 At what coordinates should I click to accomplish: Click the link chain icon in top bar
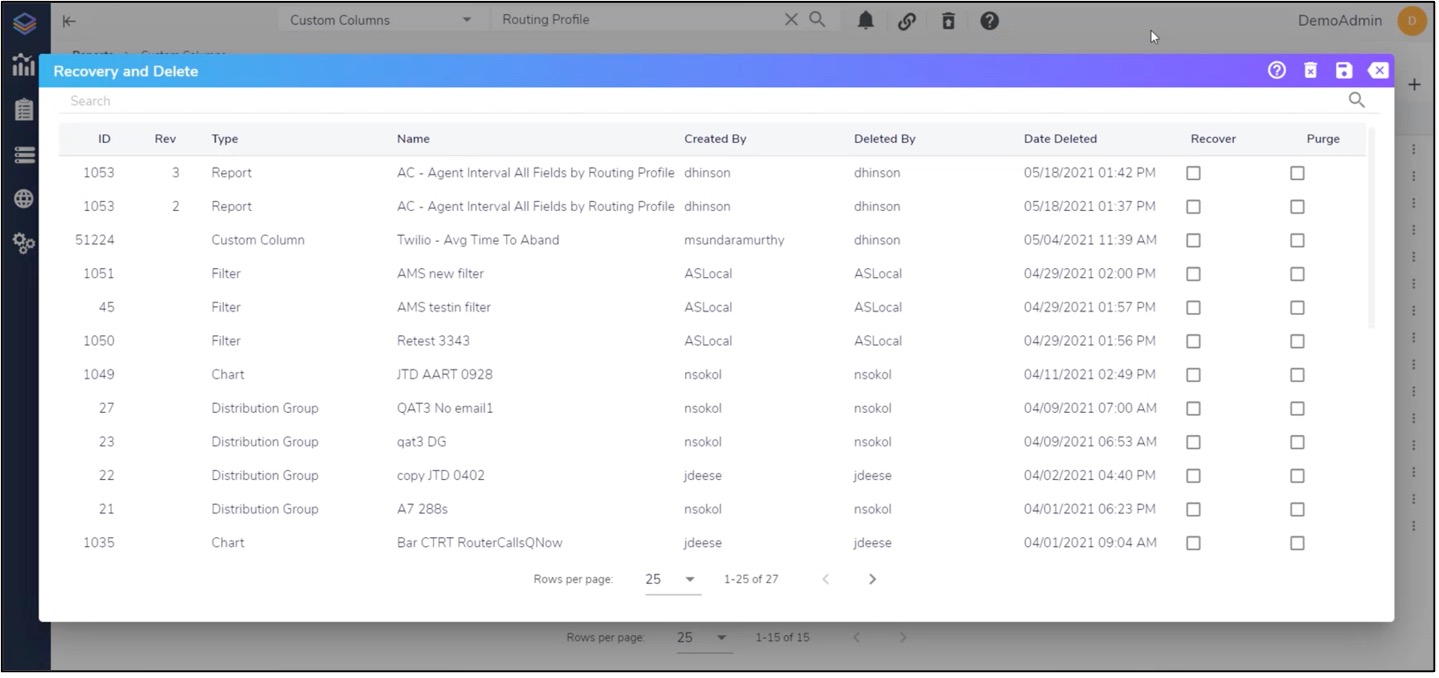[907, 21]
